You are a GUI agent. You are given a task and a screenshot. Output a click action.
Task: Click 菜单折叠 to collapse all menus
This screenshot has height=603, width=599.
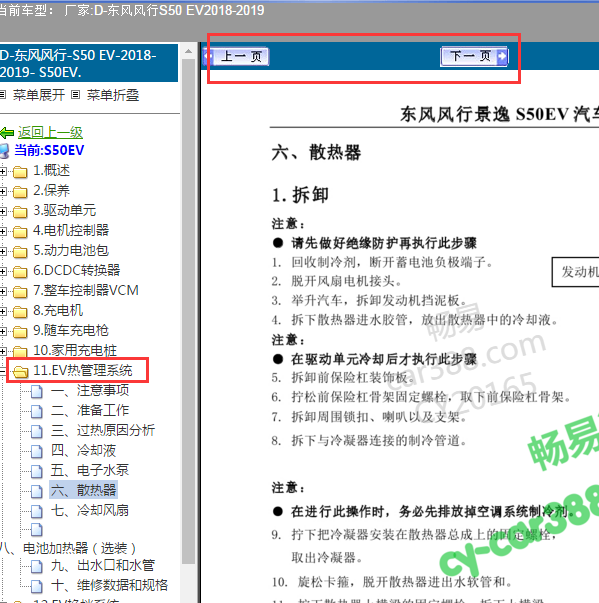(113, 95)
